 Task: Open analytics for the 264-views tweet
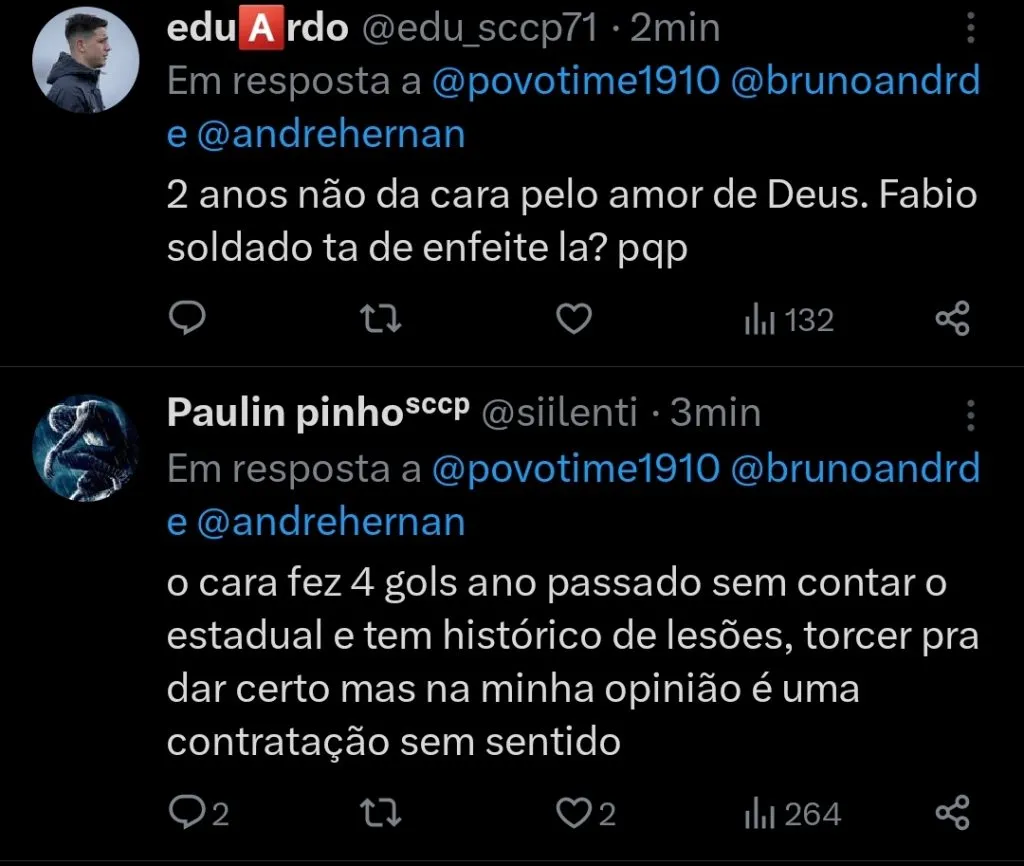[x=789, y=813]
